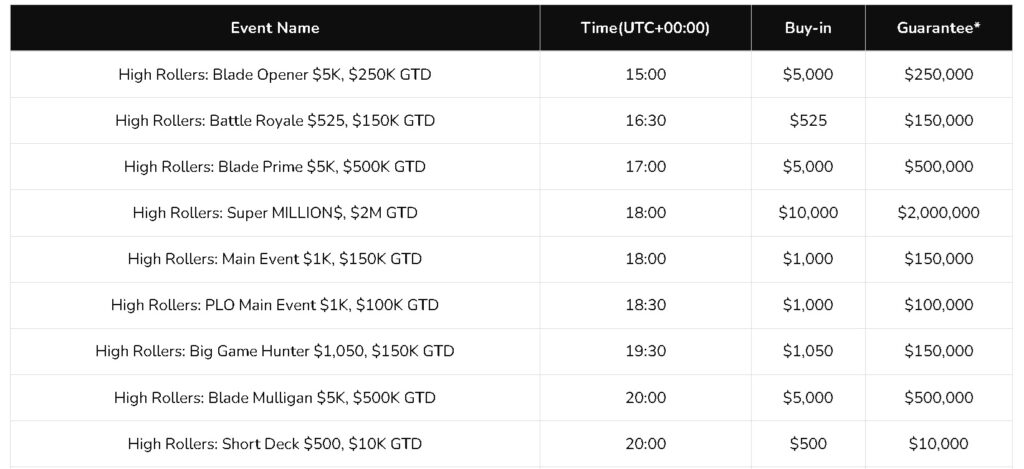Select the Short Deck $500 event
Screen dimensions: 1024x469
click(275, 444)
